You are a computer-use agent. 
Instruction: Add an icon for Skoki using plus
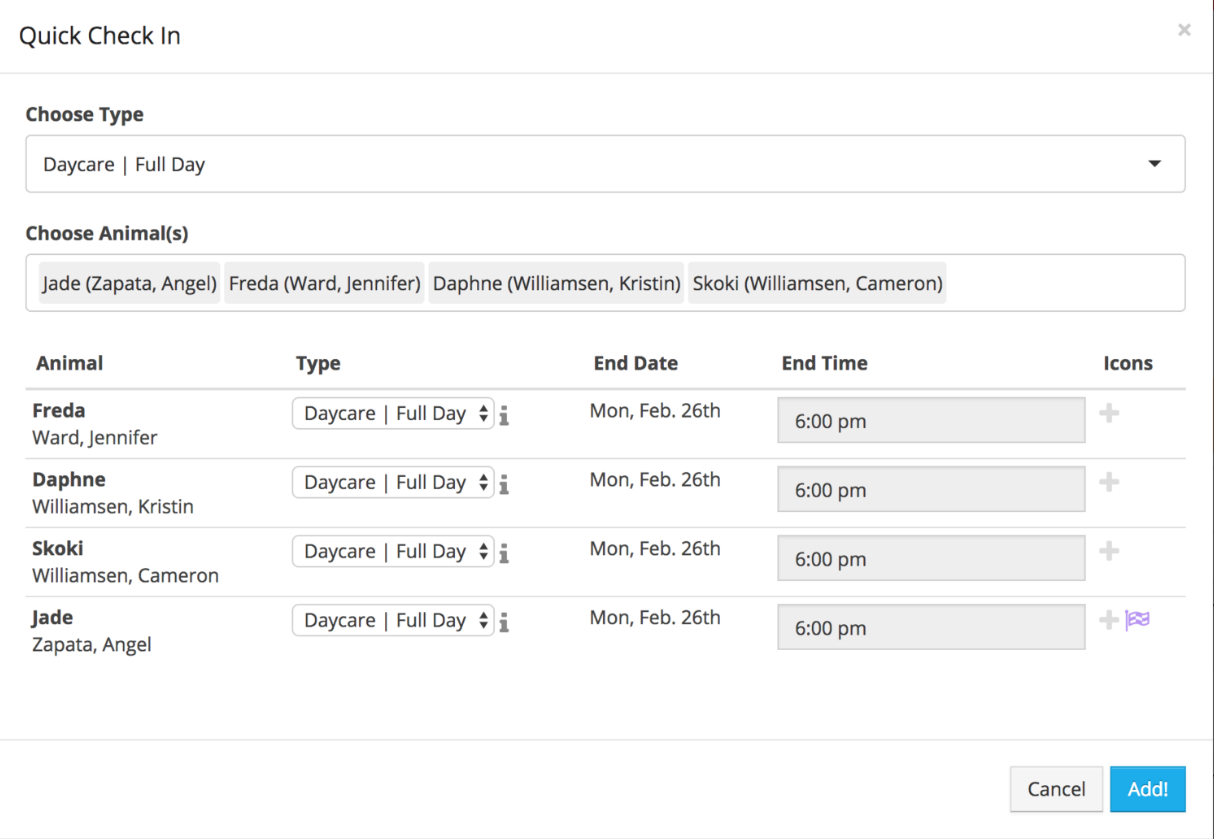point(1109,551)
